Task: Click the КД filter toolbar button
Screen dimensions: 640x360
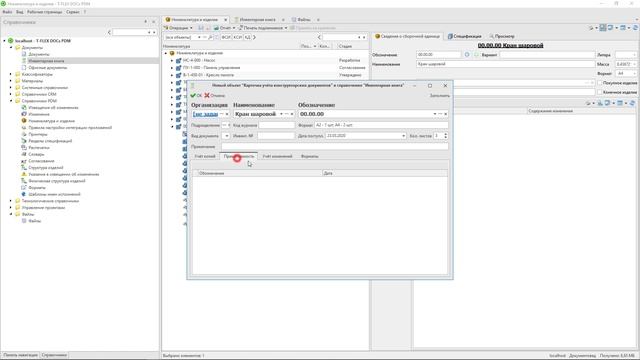Action: point(247,37)
